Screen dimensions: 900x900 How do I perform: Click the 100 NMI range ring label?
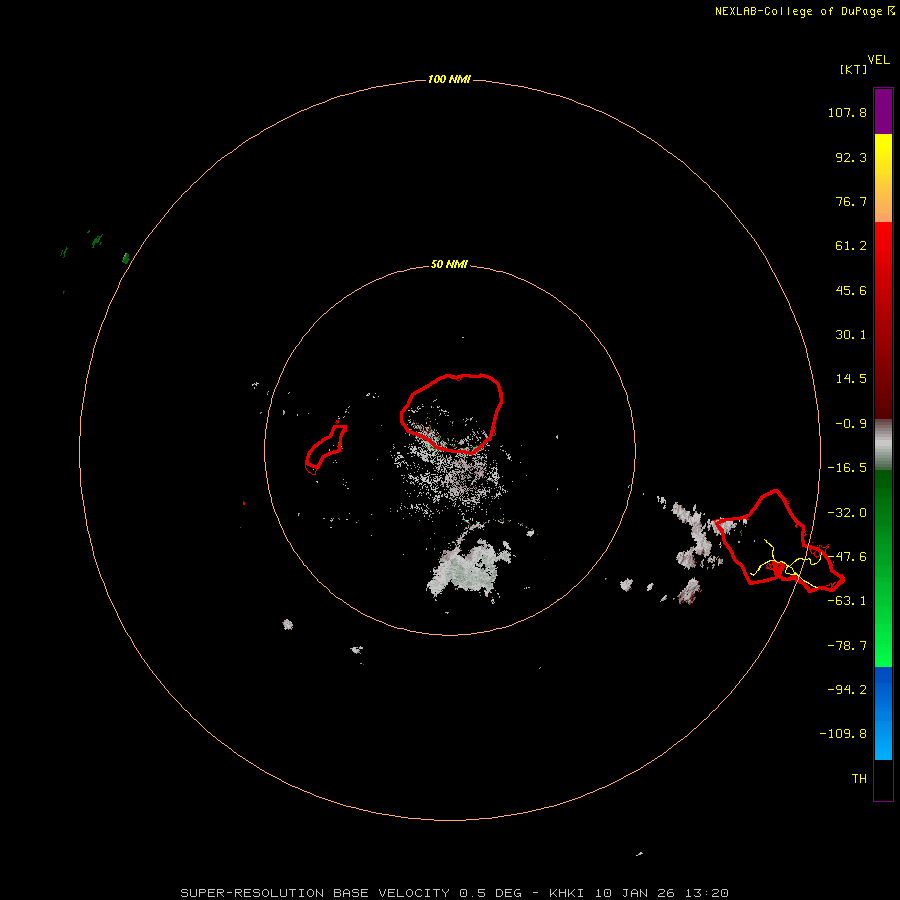click(x=449, y=79)
